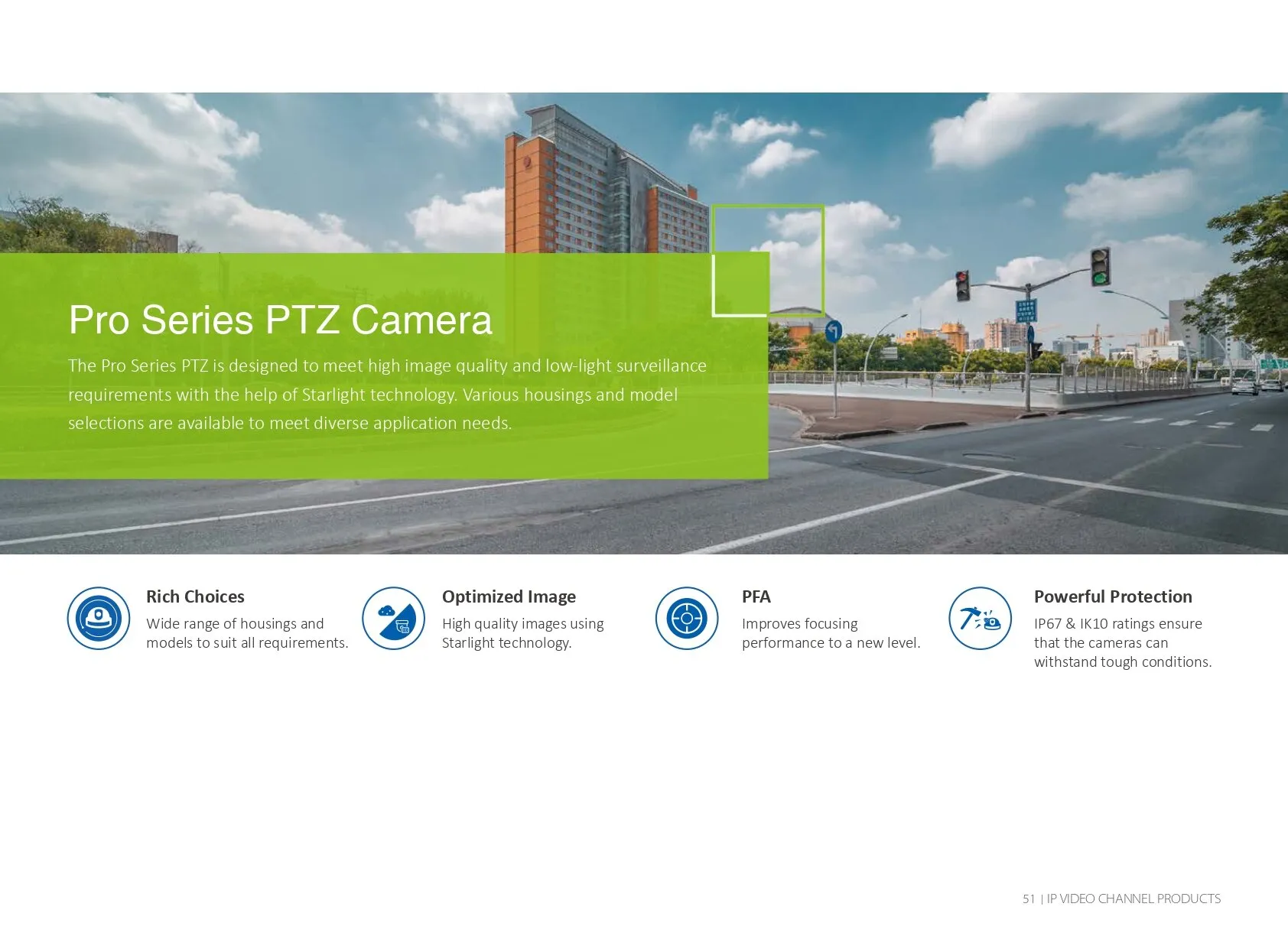
Task: Click text 'that the cameras can'
Action: [1101, 643]
